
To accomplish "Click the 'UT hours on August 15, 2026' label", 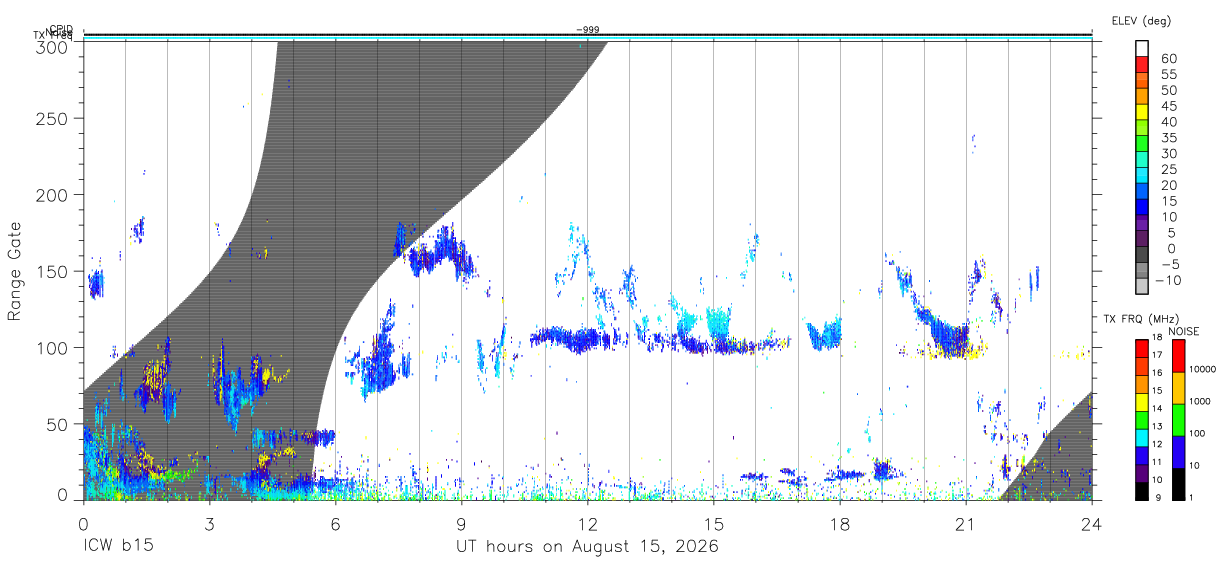I will (x=587, y=547).
